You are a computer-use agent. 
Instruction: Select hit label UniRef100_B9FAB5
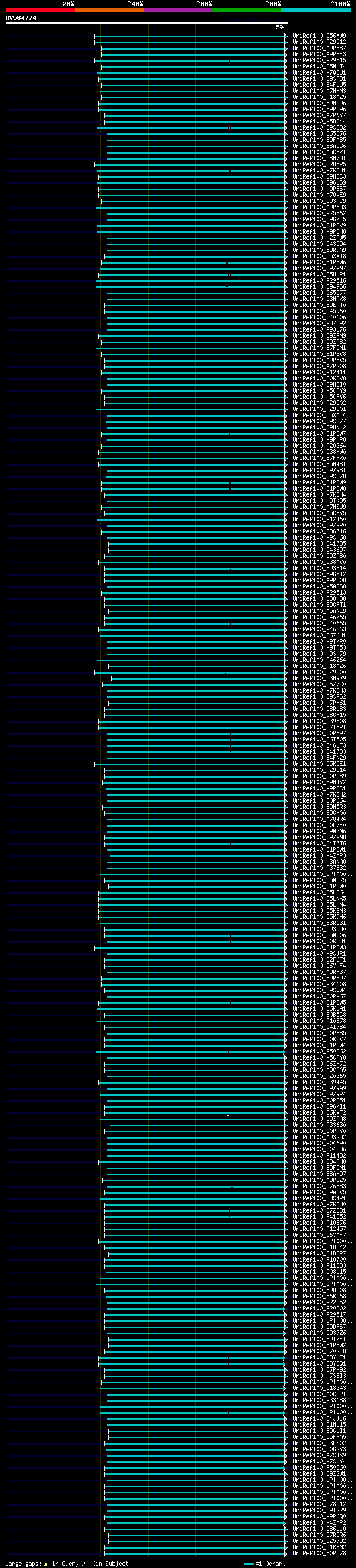(319, 140)
